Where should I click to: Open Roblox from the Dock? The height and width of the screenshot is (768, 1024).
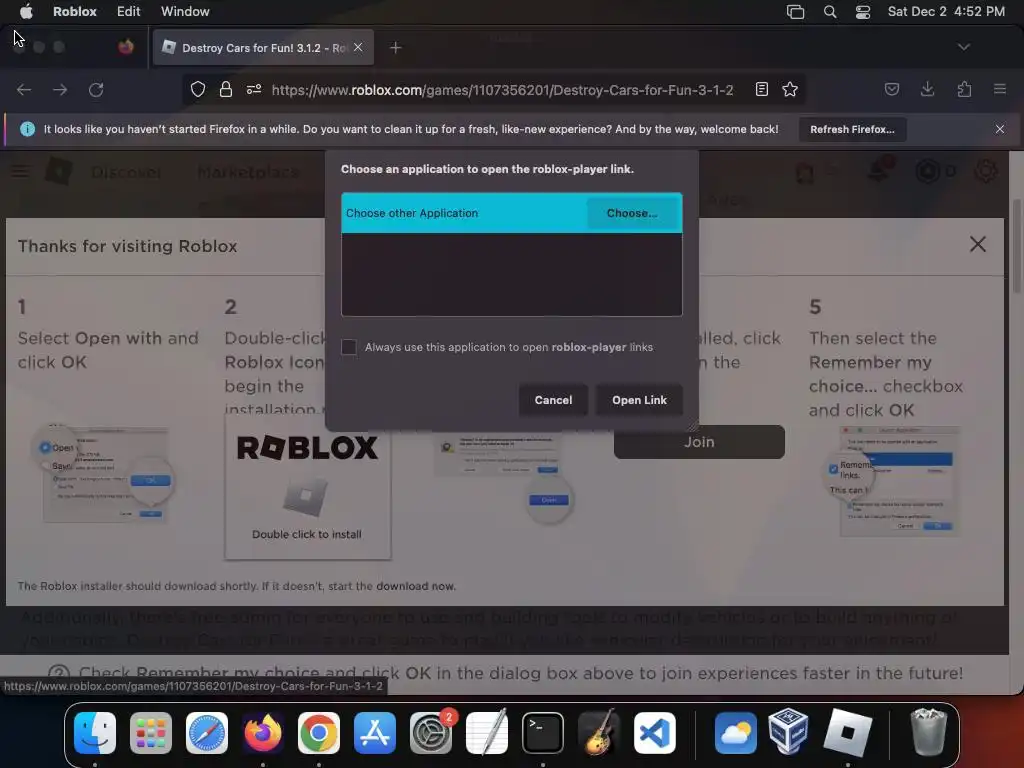848,733
